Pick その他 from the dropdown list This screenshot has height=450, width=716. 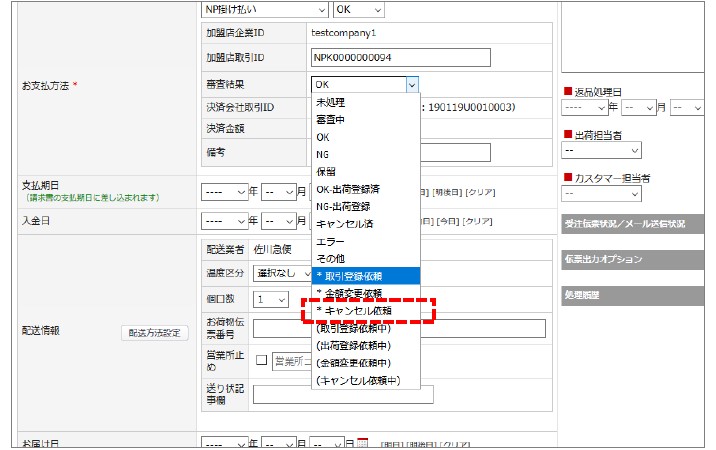[366, 259]
